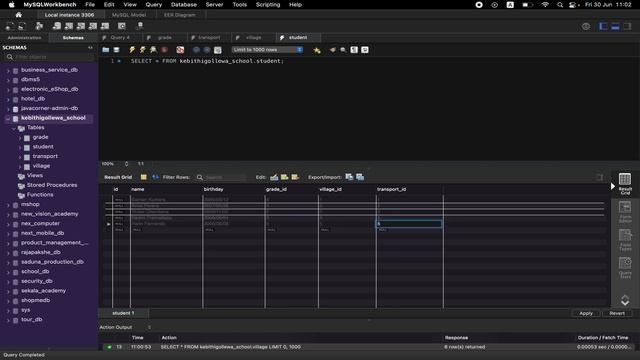This screenshot has height=360, width=640.
Task: Create a new function toolbar icon
Action: 105,26
